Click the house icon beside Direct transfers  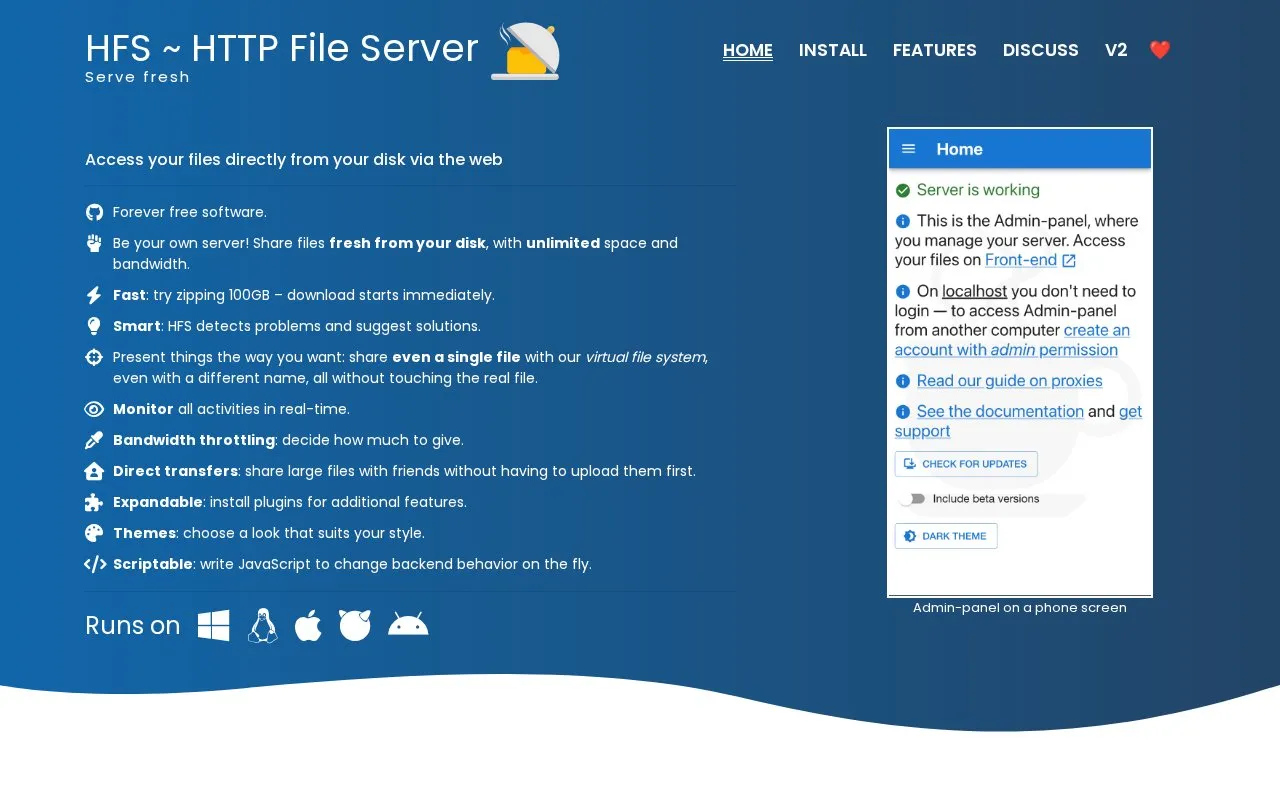[94, 471]
